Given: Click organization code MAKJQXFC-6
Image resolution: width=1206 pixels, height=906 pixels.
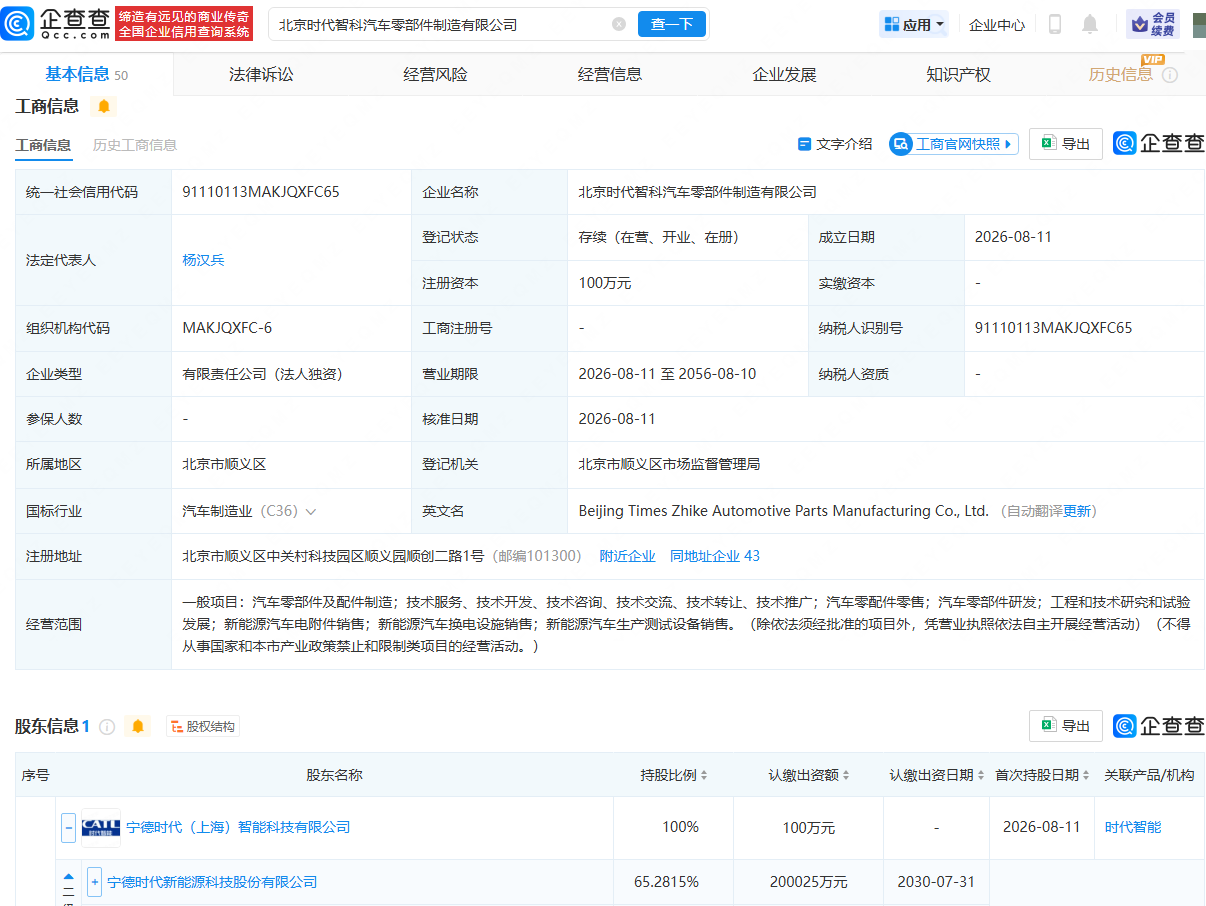Looking at the screenshot, I should coord(227,328).
